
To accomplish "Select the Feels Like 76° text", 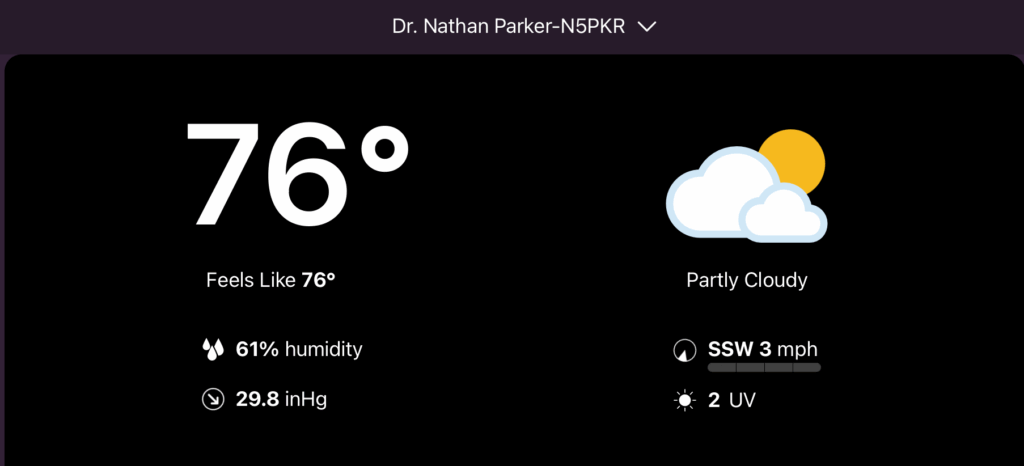I will point(270,280).
